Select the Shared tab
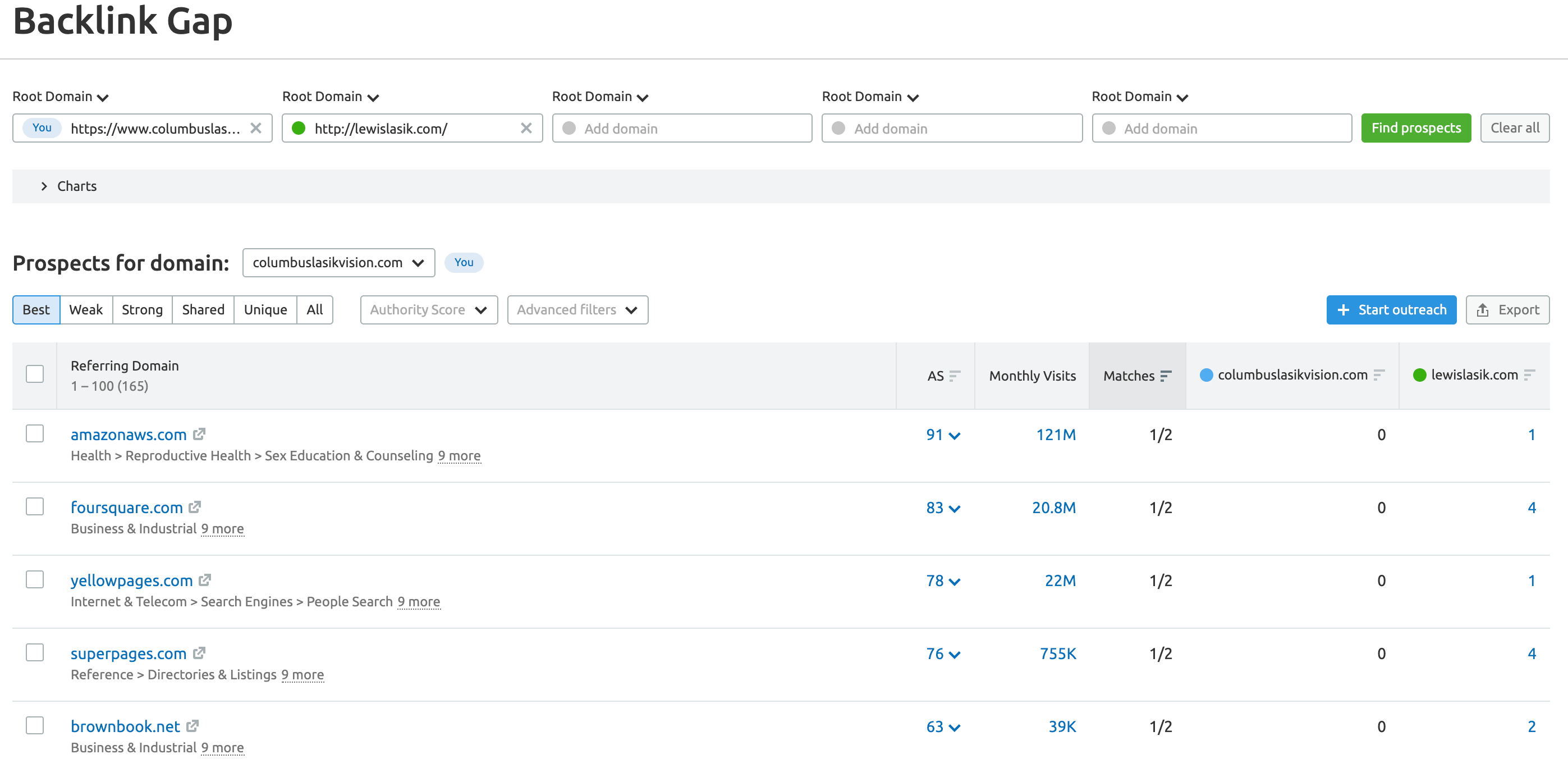Viewport: 1568px width, 768px height. click(203, 310)
